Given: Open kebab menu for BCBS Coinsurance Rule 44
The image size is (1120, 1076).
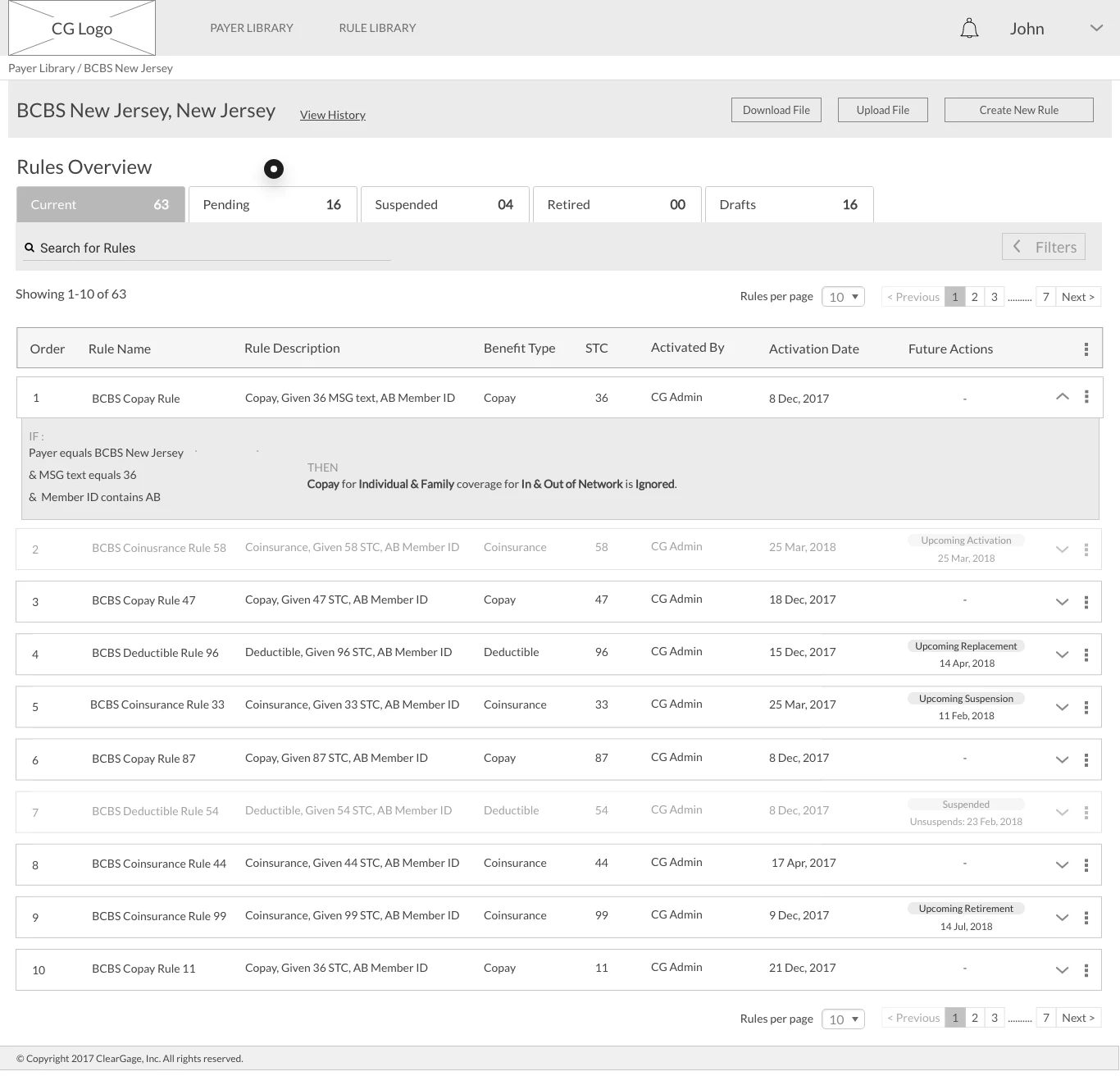Looking at the screenshot, I should click(1086, 864).
